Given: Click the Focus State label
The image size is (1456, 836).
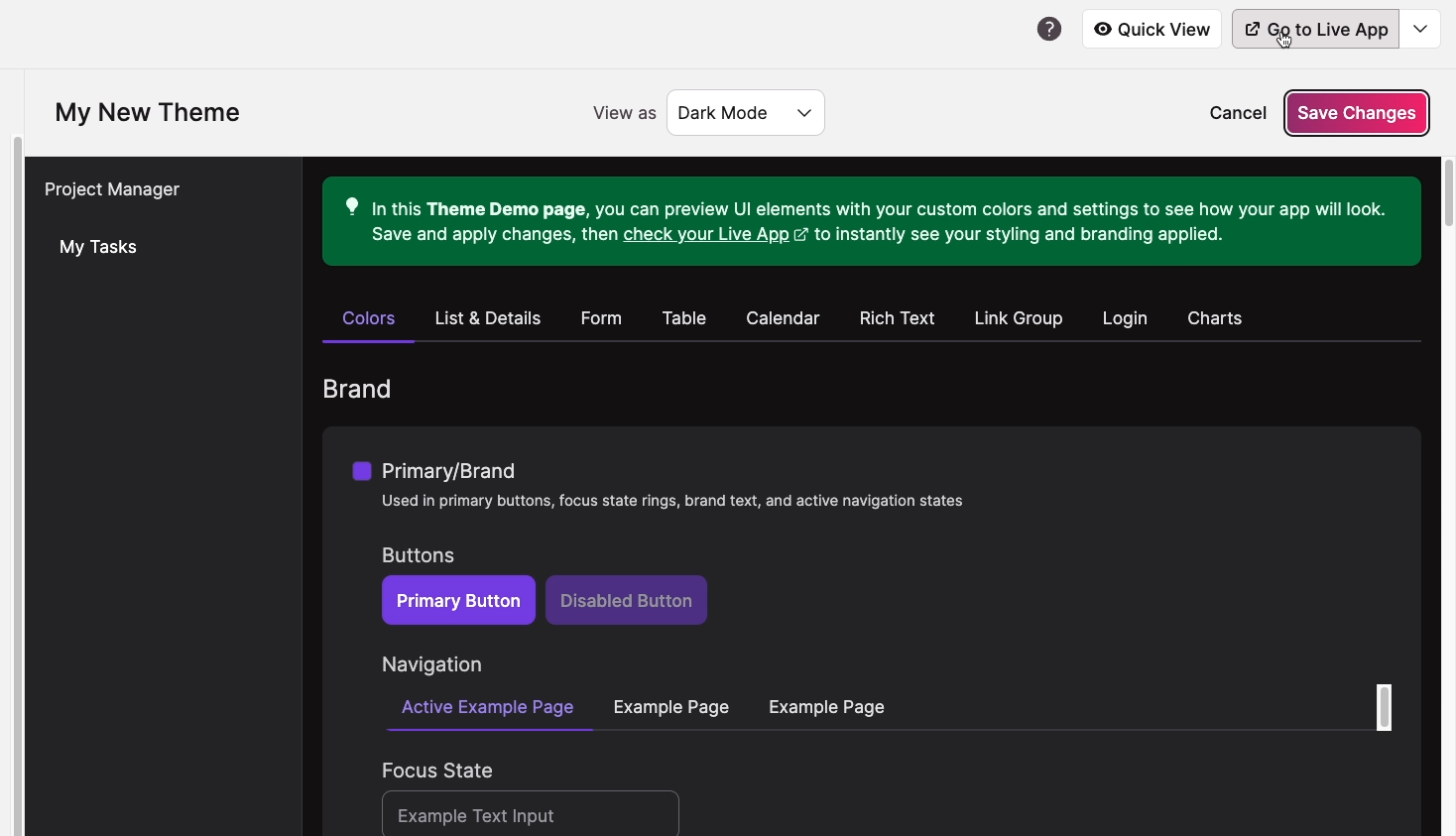Looking at the screenshot, I should [x=437, y=771].
